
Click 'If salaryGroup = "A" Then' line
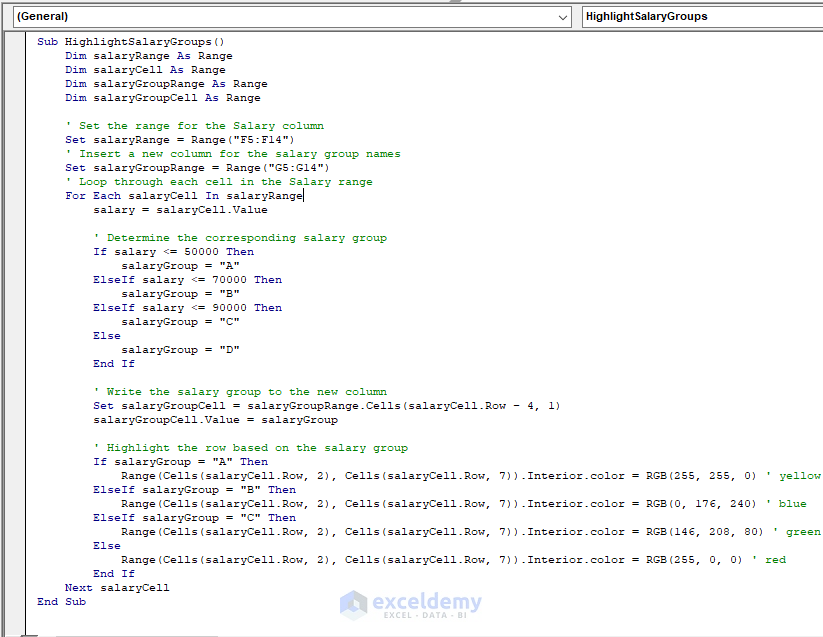point(181,462)
